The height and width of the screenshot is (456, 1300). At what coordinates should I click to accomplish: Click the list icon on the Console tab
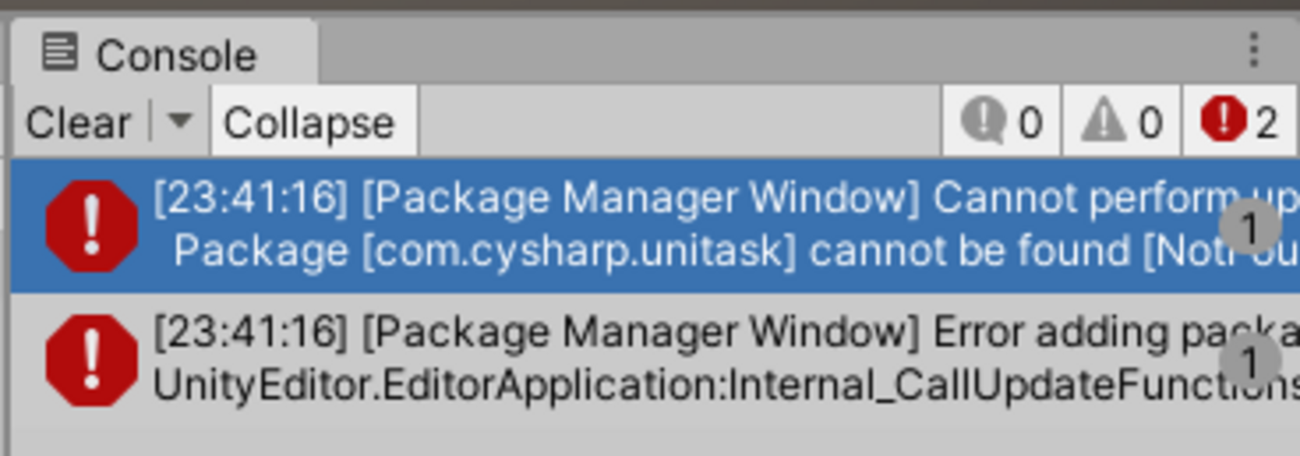coord(59,51)
